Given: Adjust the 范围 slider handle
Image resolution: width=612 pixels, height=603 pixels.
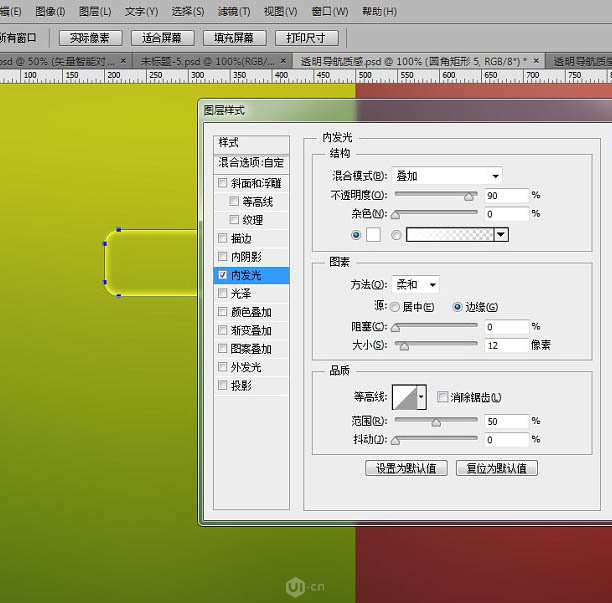Looking at the screenshot, I should [x=436, y=422].
